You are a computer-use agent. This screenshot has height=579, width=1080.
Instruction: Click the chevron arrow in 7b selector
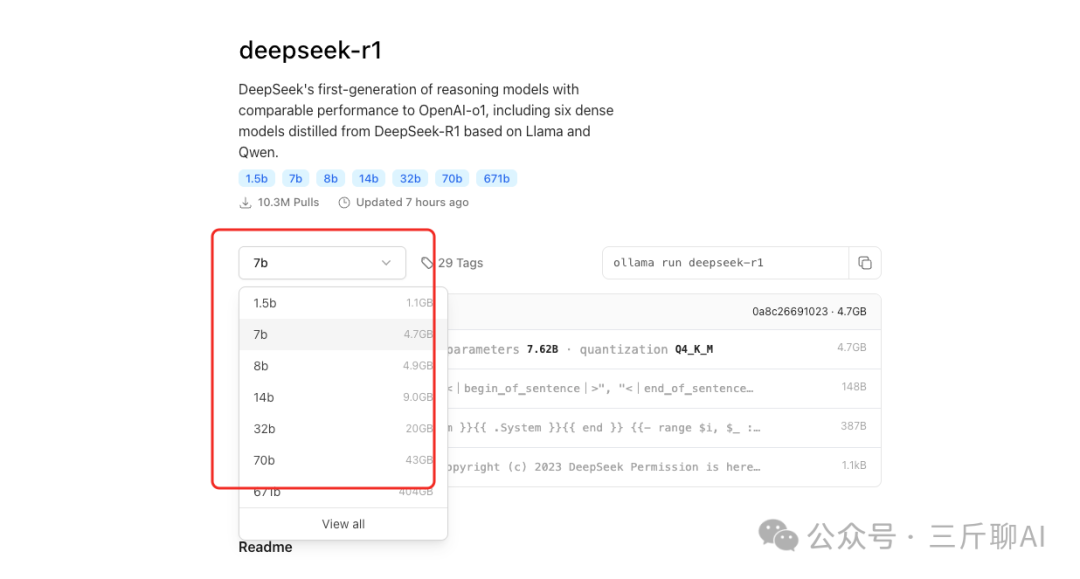386,263
